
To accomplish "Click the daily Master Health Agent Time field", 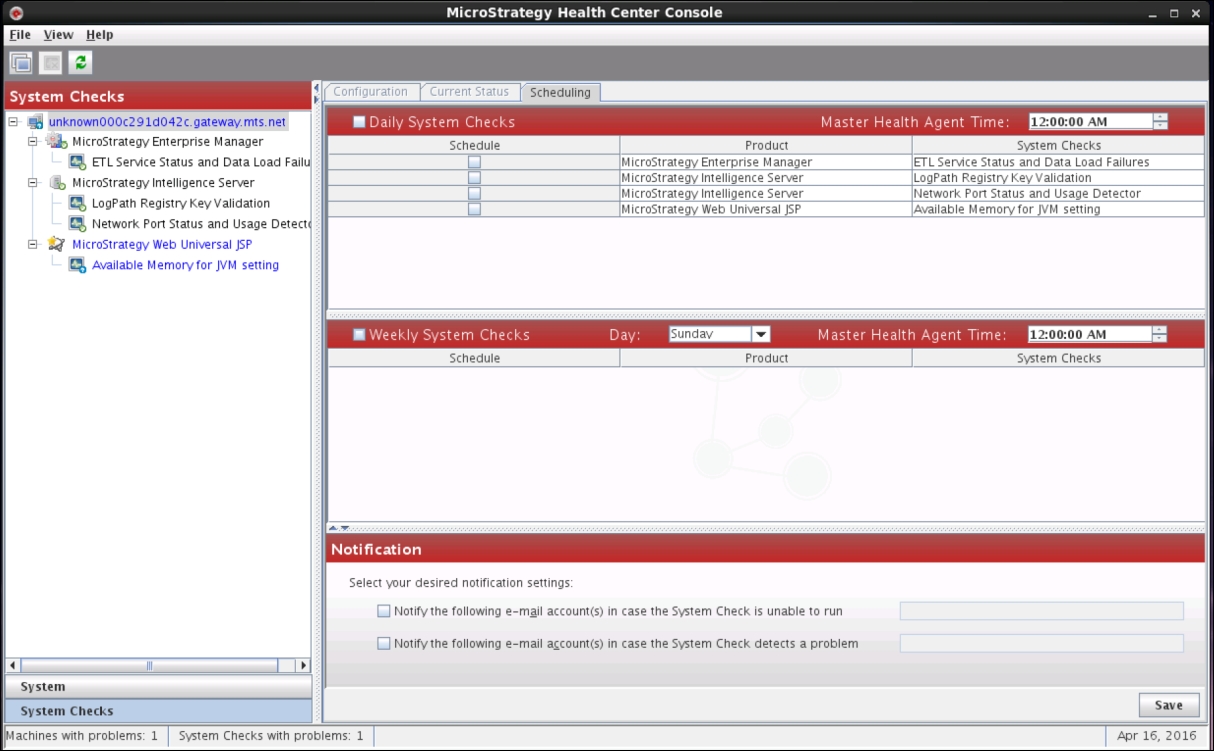I will tap(1090, 122).
